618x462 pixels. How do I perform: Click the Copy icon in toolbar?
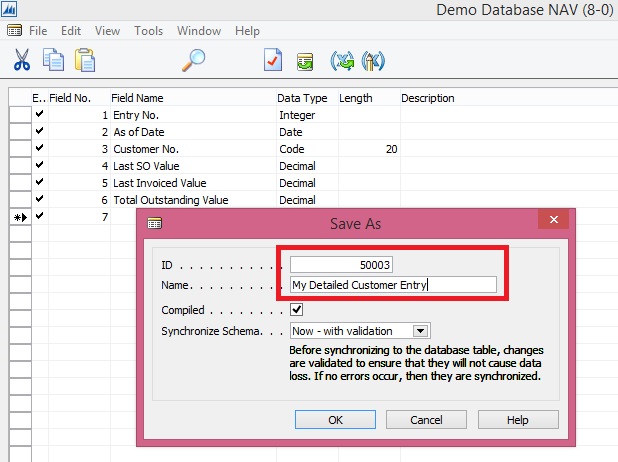(x=53, y=60)
